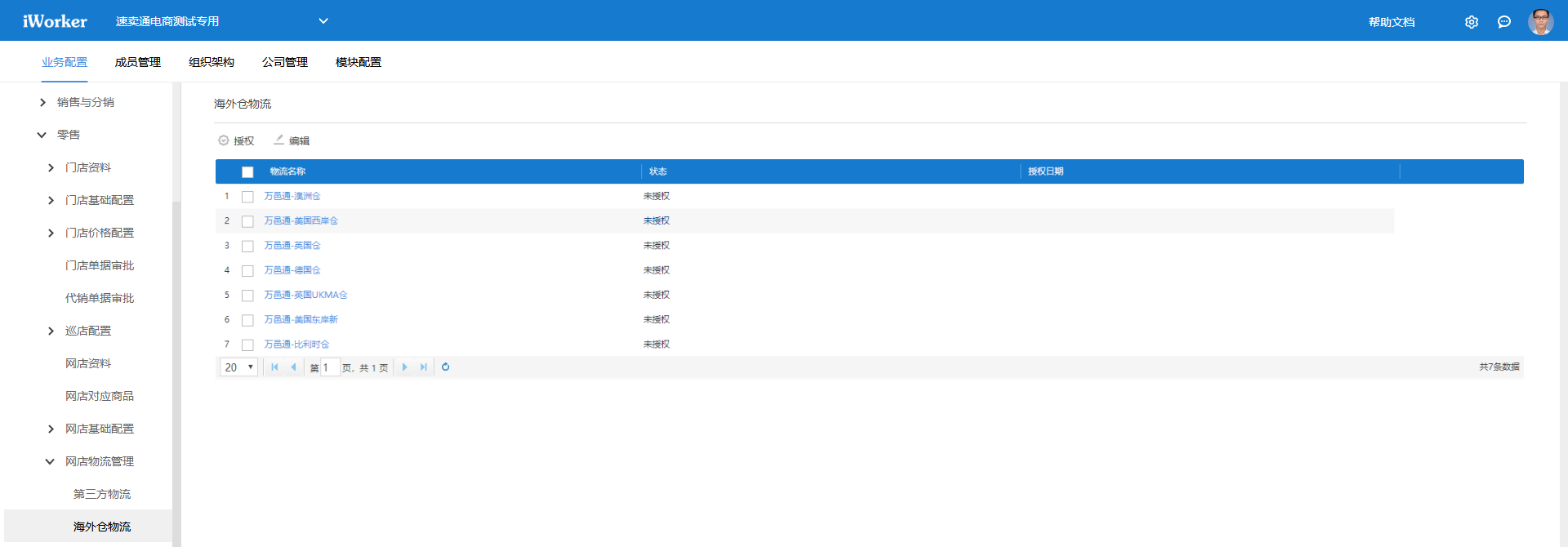Check the row for 万邑通-比利时仓

pyautogui.click(x=247, y=345)
